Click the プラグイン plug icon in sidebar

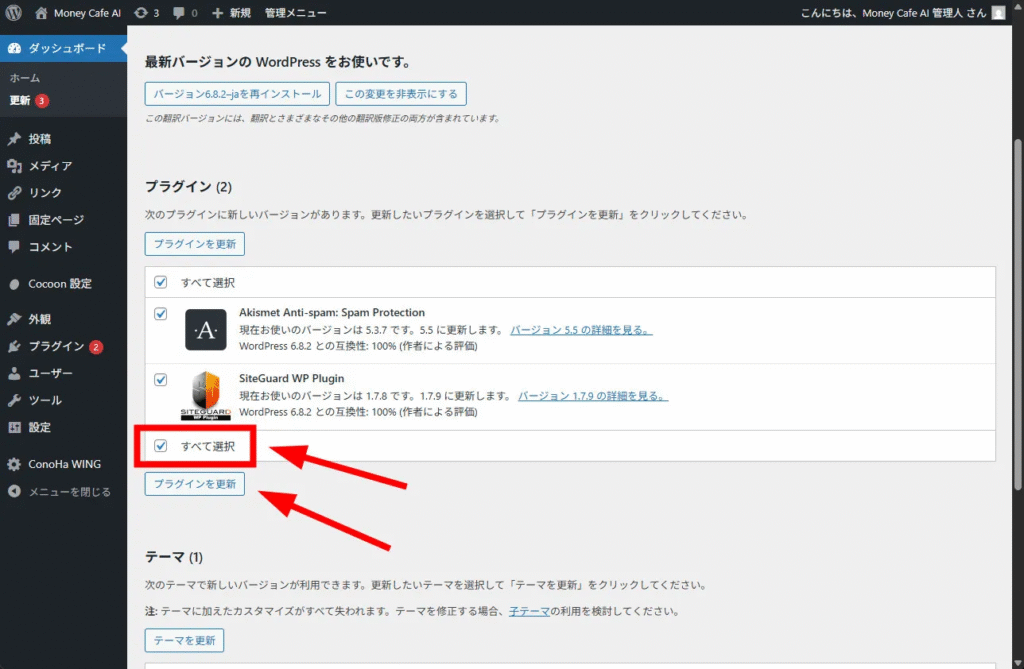[14, 346]
